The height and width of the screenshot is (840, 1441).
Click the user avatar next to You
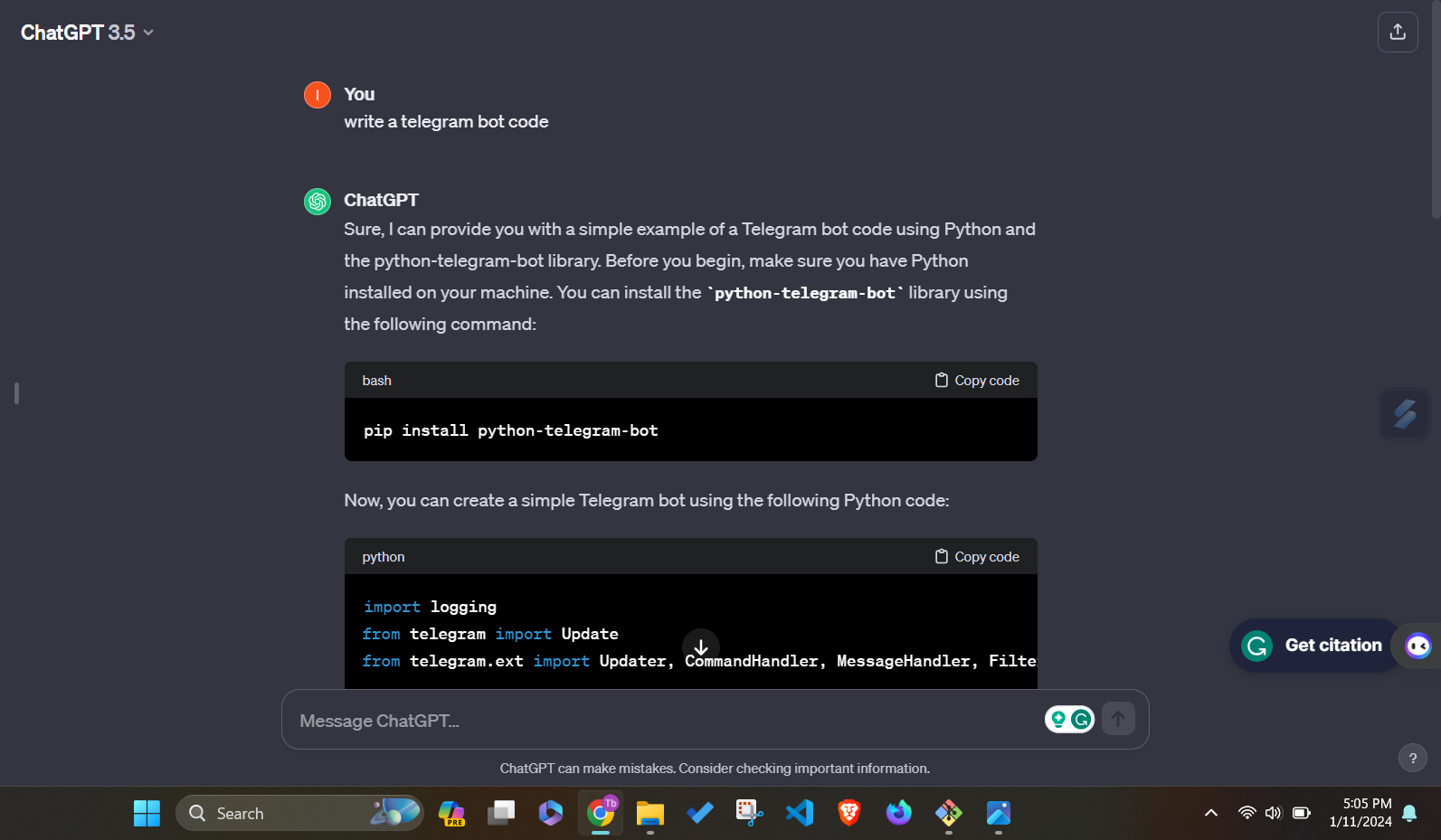[318, 95]
